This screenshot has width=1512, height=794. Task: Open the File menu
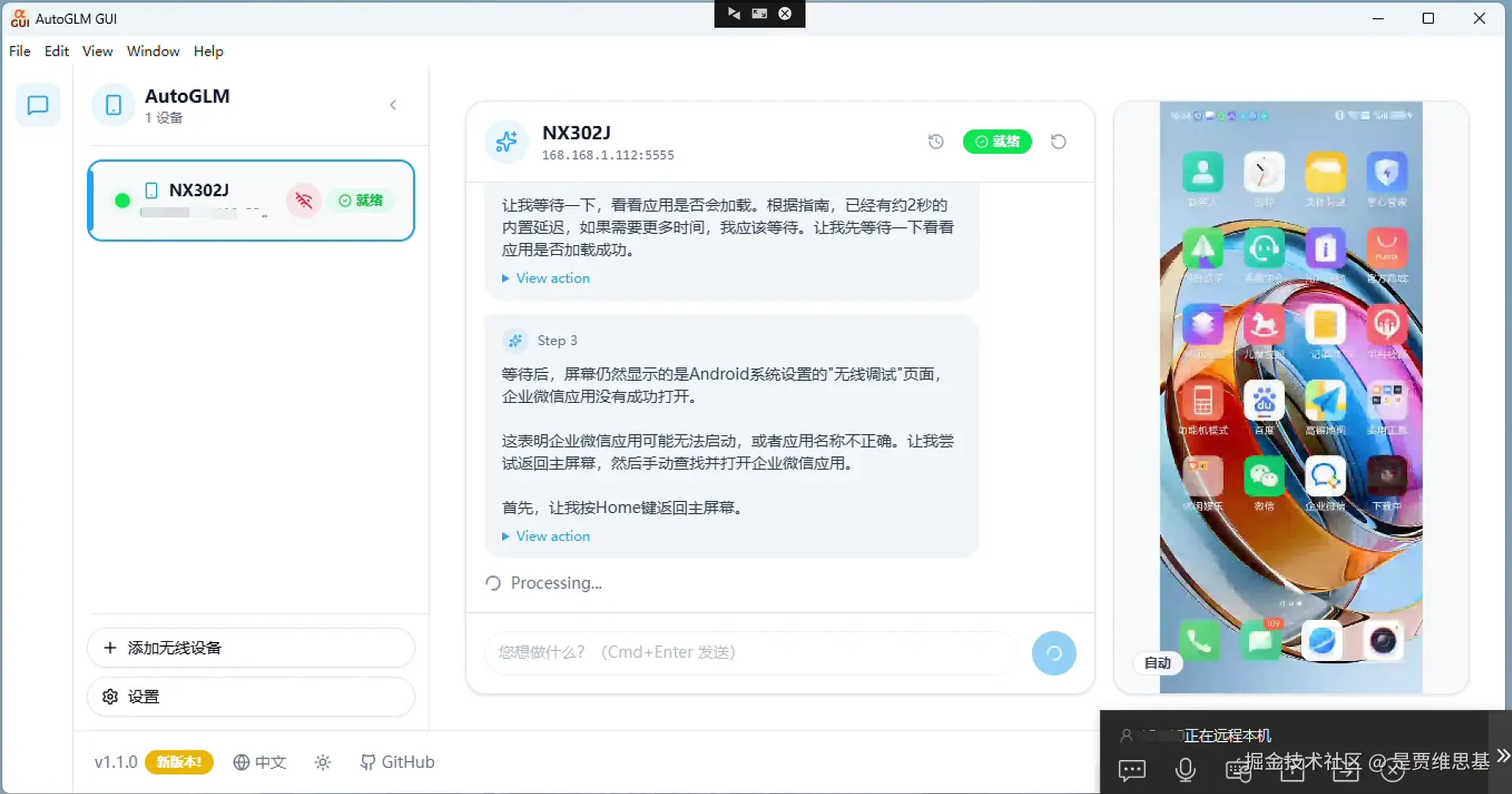click(20, 51)
